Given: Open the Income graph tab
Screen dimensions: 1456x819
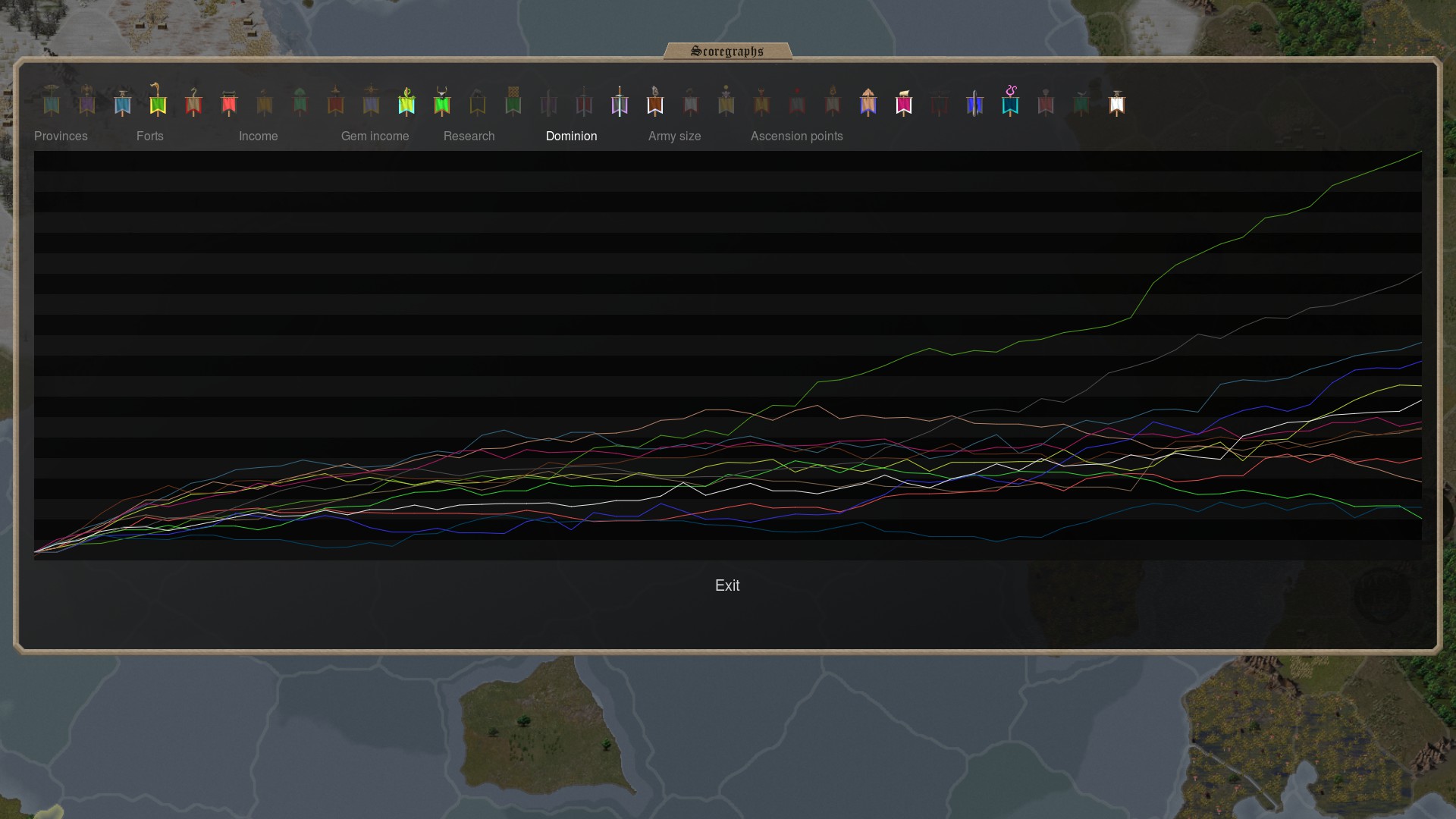Looking at the screenshot, I should pyautogui.click(x=259, y=136).
